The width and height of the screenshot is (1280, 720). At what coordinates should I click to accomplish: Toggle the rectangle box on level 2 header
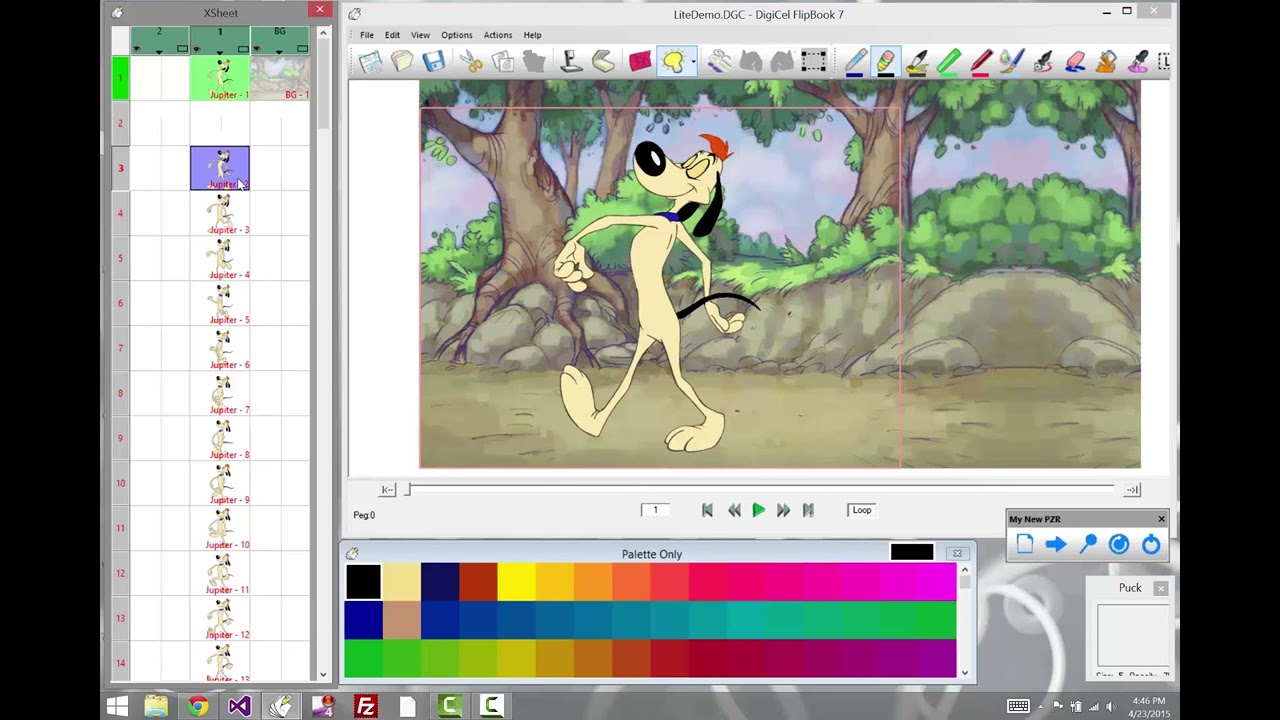pyautogui.click(x=182, y=48)
